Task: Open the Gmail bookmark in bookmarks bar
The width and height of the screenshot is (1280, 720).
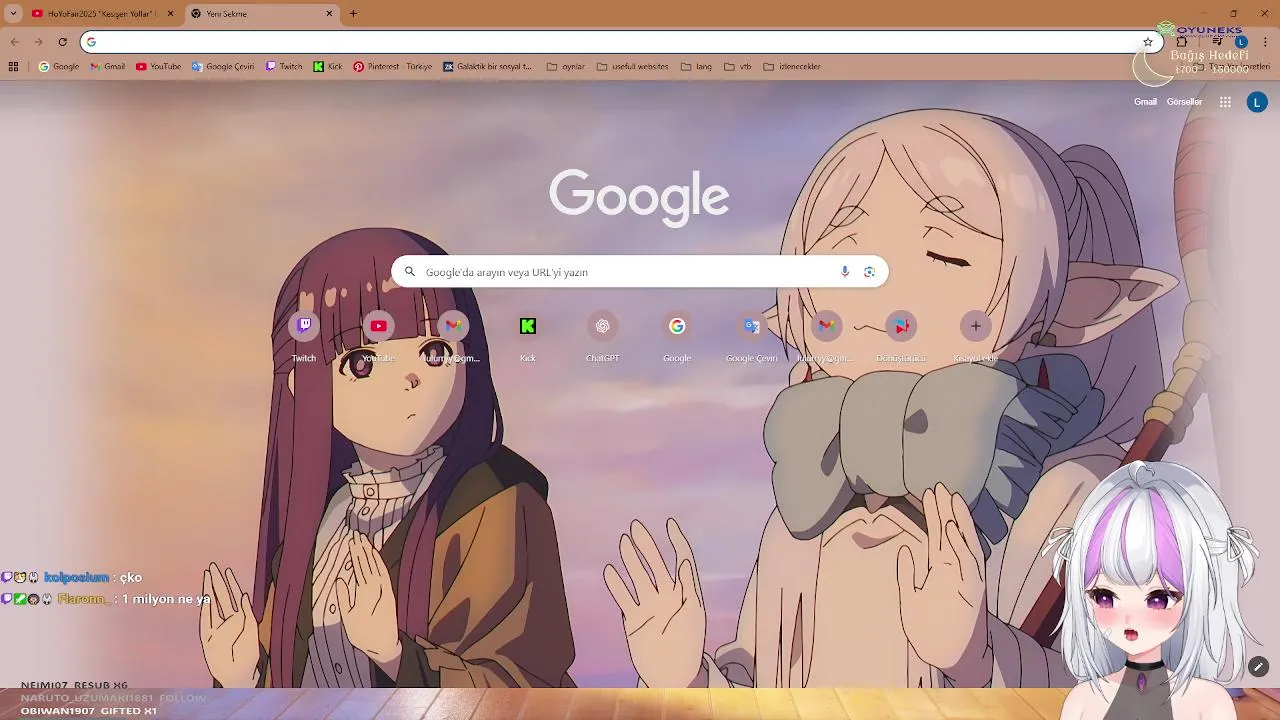Action: [x=108, y=67]
